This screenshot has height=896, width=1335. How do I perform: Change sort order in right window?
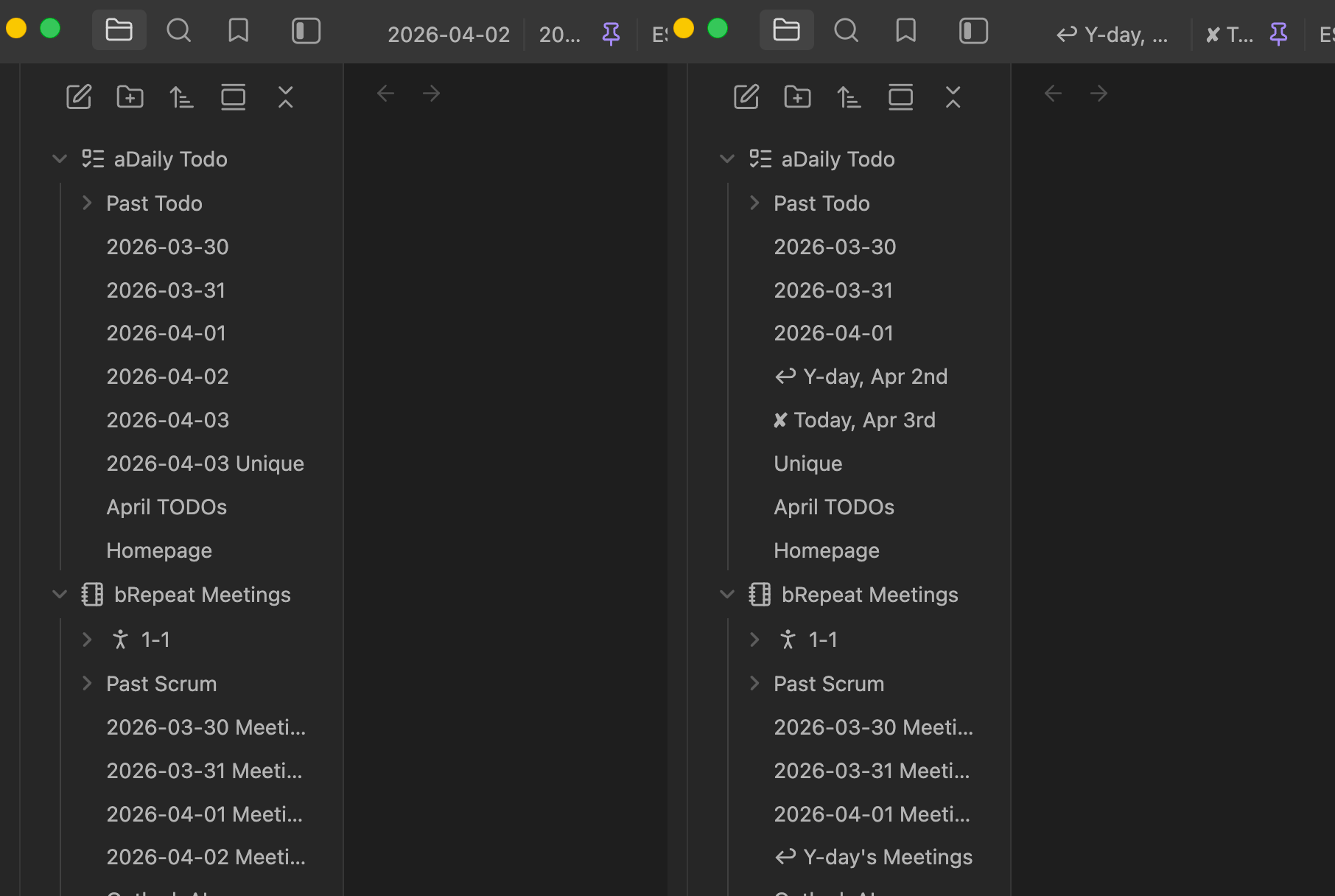(849, 97)
